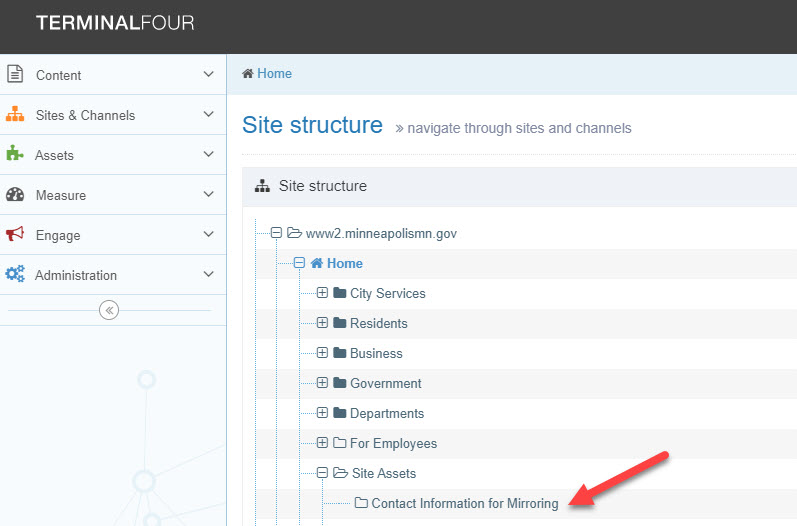Viewport: 797px width, 526px height.
Task: Select Business in the tree
Action: pos(376,353)
